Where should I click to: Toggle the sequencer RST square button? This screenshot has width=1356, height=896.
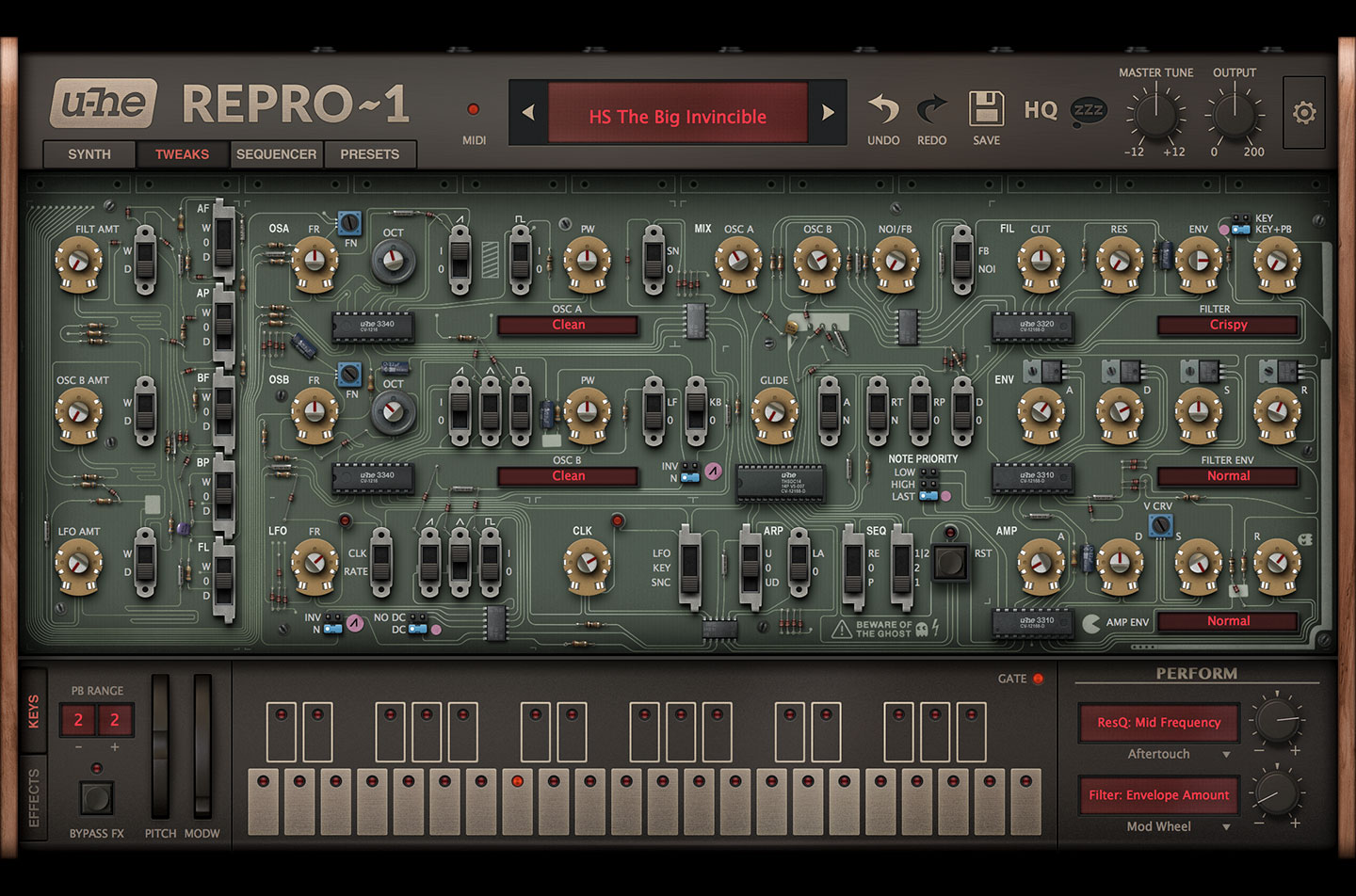click(949, 562)
